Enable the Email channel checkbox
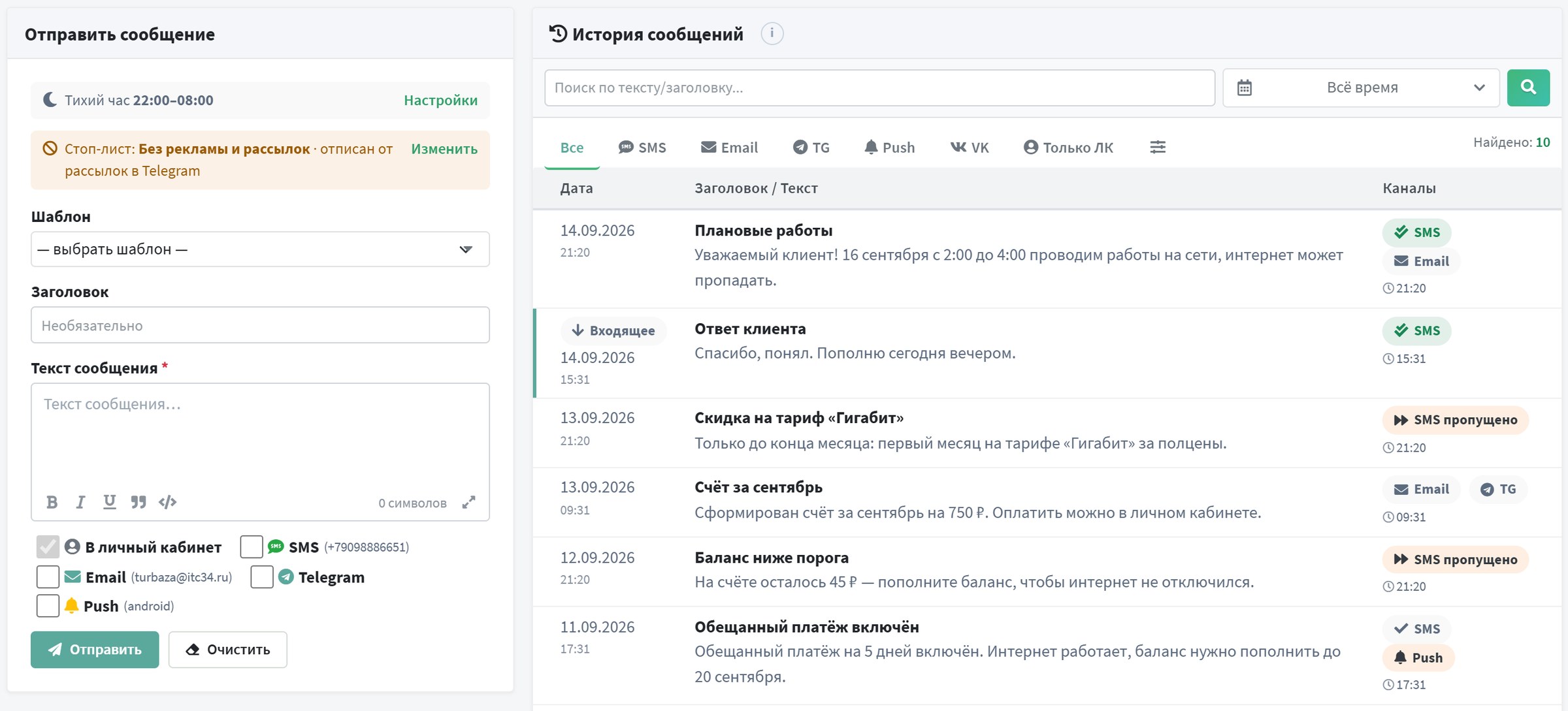This screenshot has width=1568, height=711. [x=48, y=577]
